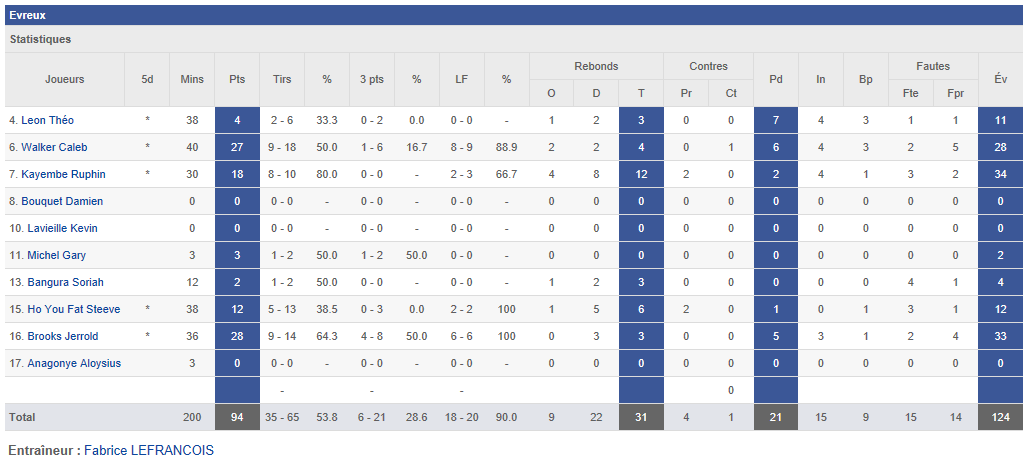Viewport: 1029px width, 464px height.
Task: Click the Joueurs column header
Action: point(65,79)
